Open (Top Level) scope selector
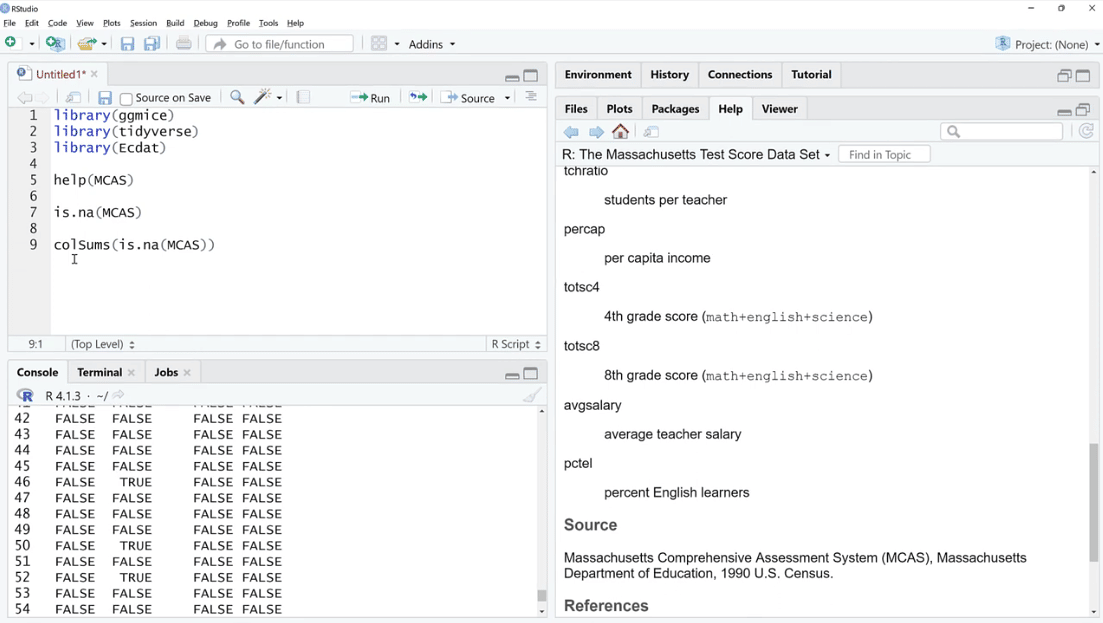The width and height of the screenshot is (1103, 623). [x=103, y=344]
